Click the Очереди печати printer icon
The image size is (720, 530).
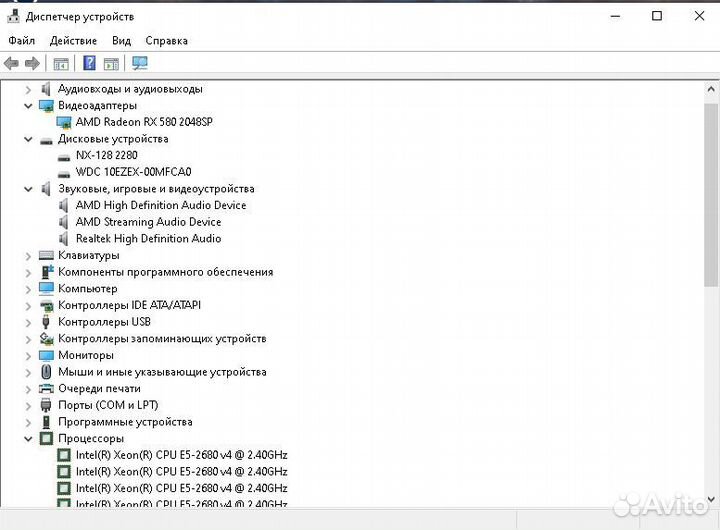point(46,389)
